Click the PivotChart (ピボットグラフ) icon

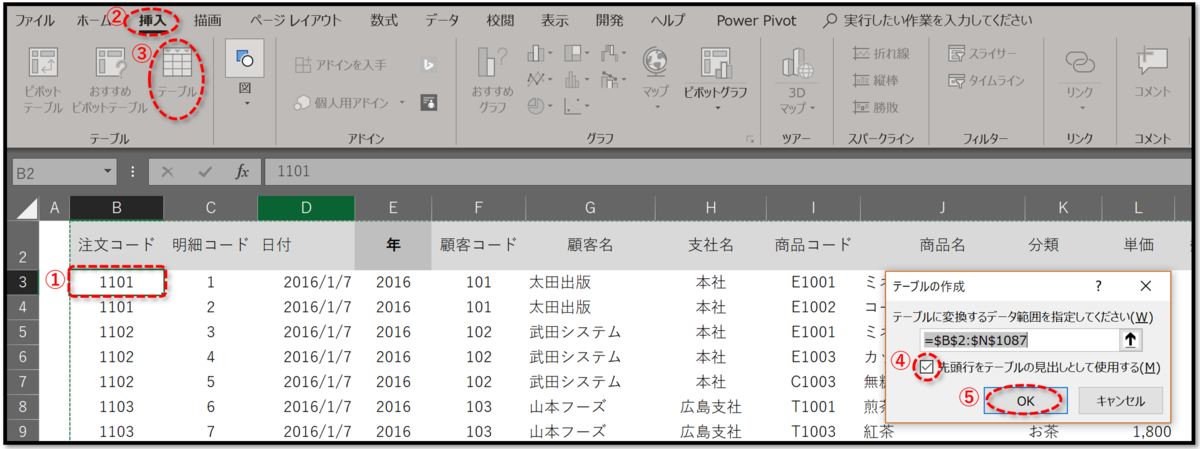pyautogui.click(x=716, y=63)
